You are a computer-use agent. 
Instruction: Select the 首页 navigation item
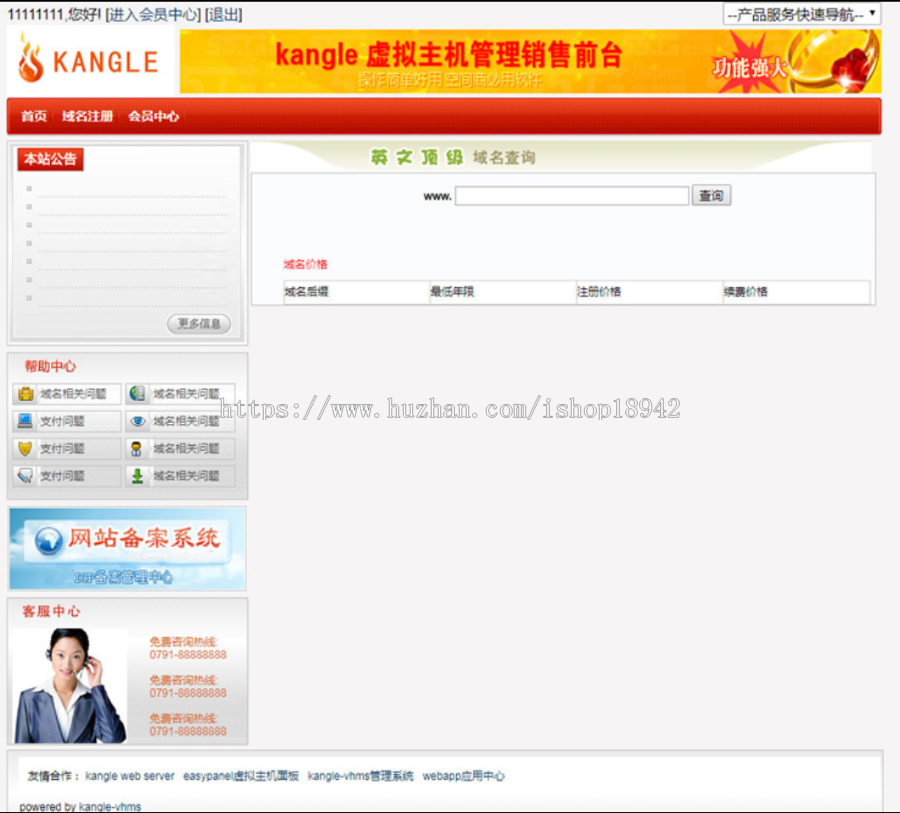[33, 116]
